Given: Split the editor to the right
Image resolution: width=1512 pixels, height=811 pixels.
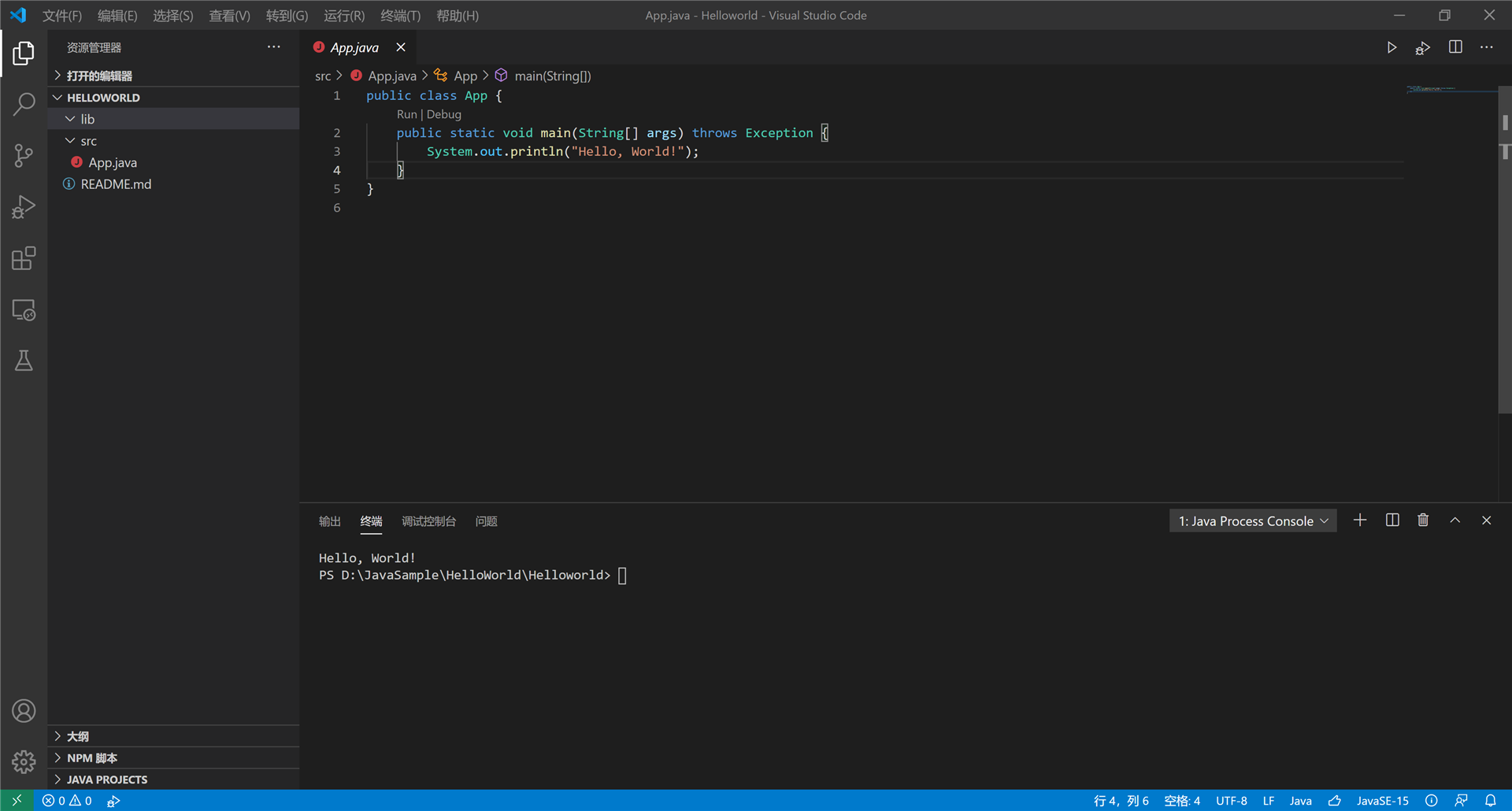Looking at the screenshot, I should [1455, 47].
